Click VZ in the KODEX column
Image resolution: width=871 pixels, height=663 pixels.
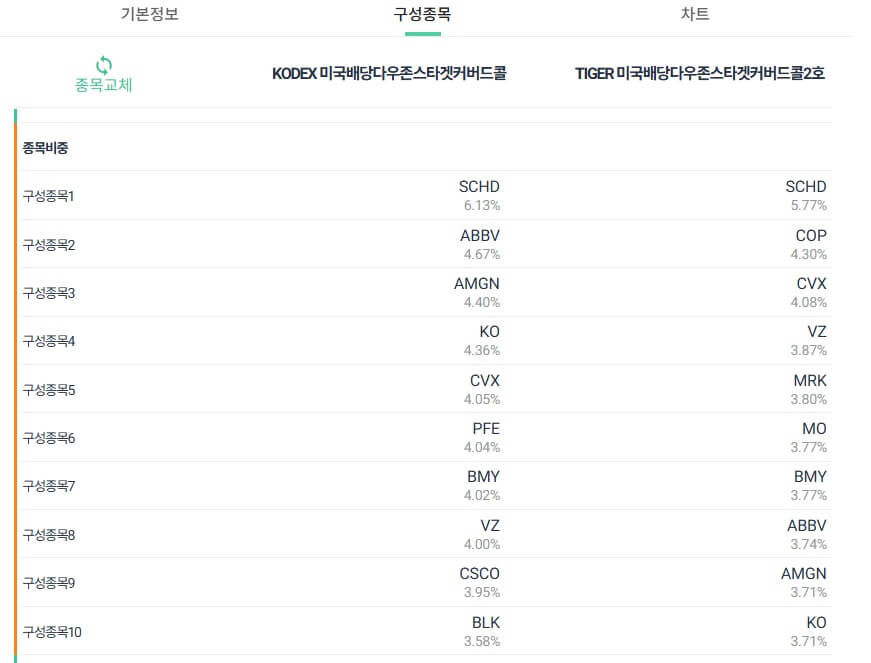coord(490,525)
